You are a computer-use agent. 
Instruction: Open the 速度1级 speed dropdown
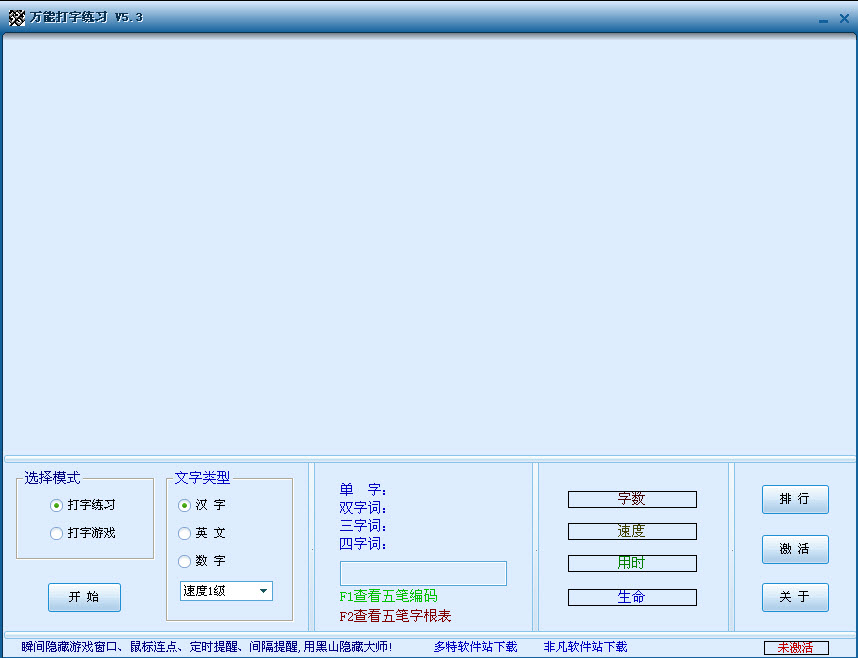[x=226, y=591]
